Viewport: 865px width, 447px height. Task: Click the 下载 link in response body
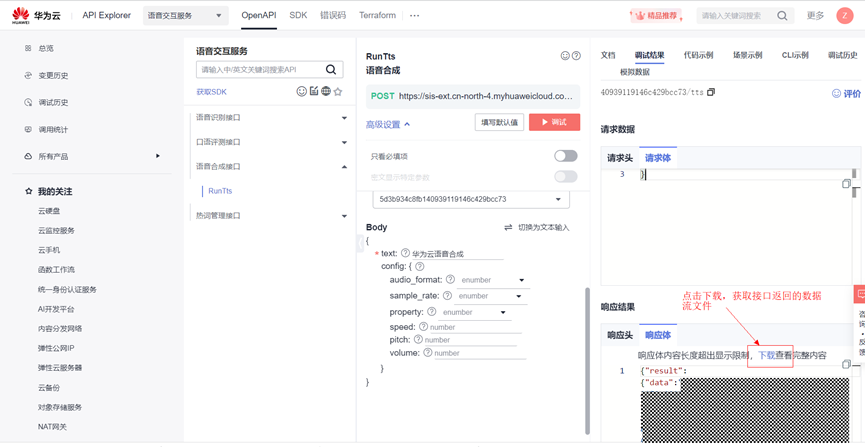[767, 355]
